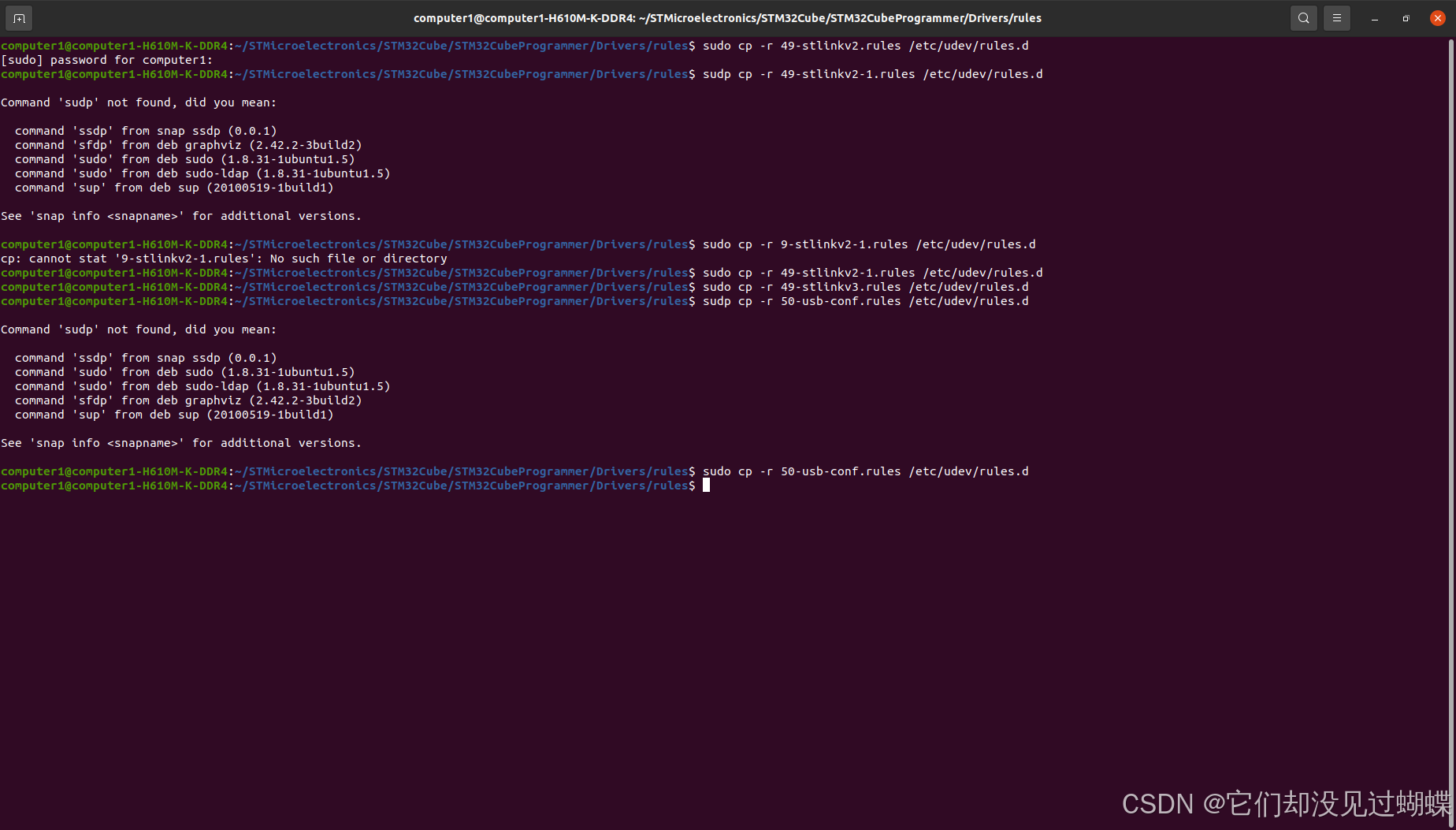Click the text 'See snap info for additional versions'
Screen dimensions: 1456x830
point(180,215)
